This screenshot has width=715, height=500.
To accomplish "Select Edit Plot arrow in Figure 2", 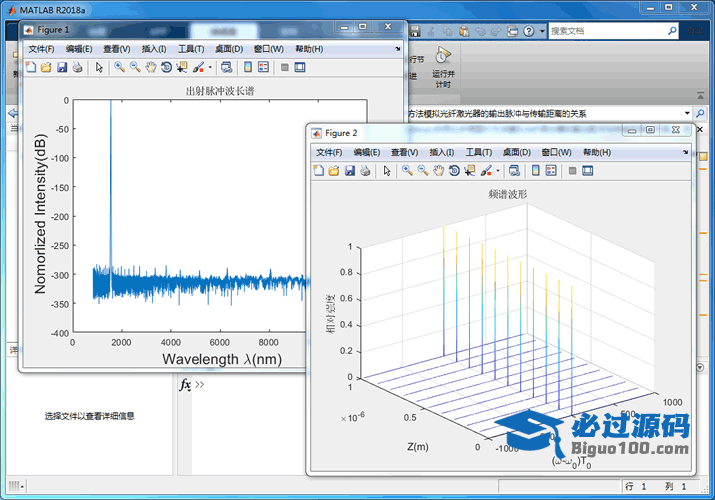I will pos(387,171).
